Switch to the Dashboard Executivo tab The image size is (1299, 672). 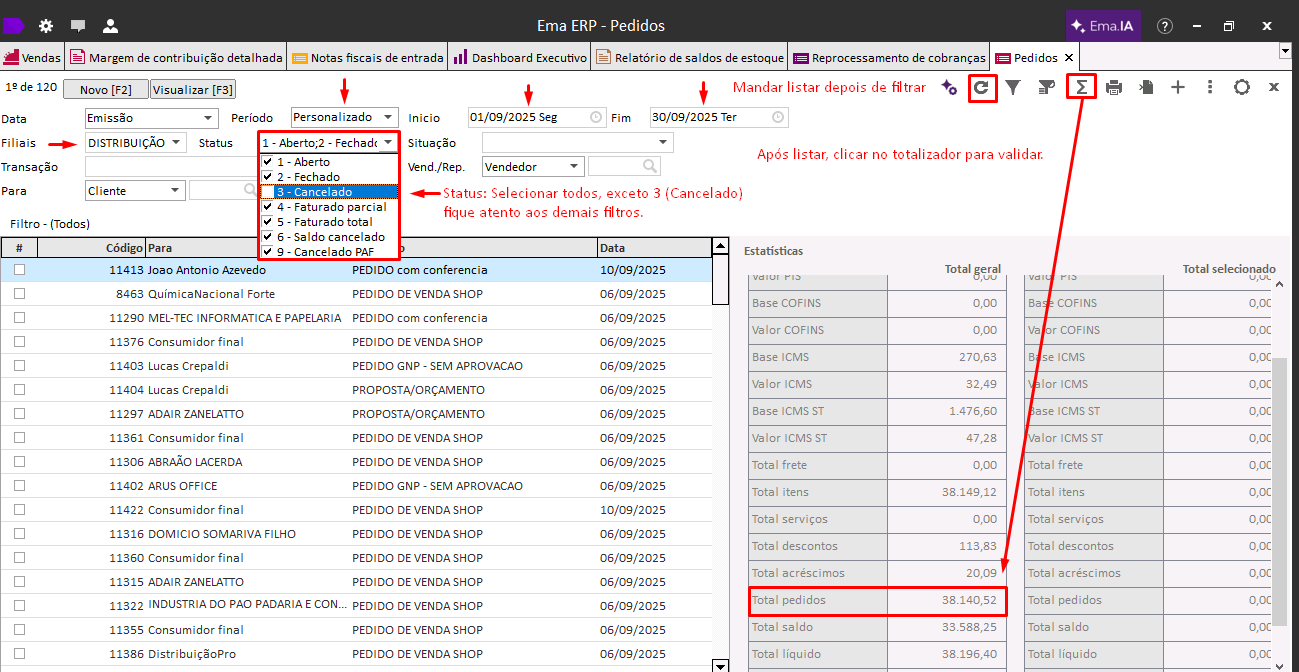pos(520,58)
